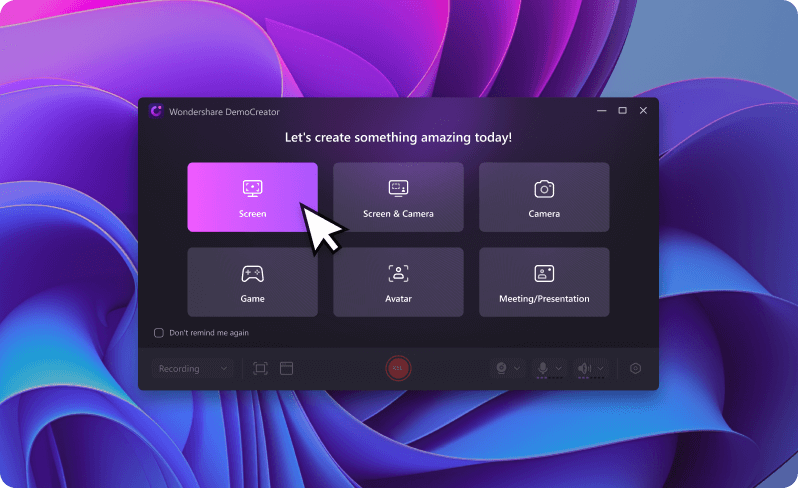Click the Wondershare DemoCreator logo icon
Image resolution: width=798 pixels, height=488 pixels.
(156, 111)
